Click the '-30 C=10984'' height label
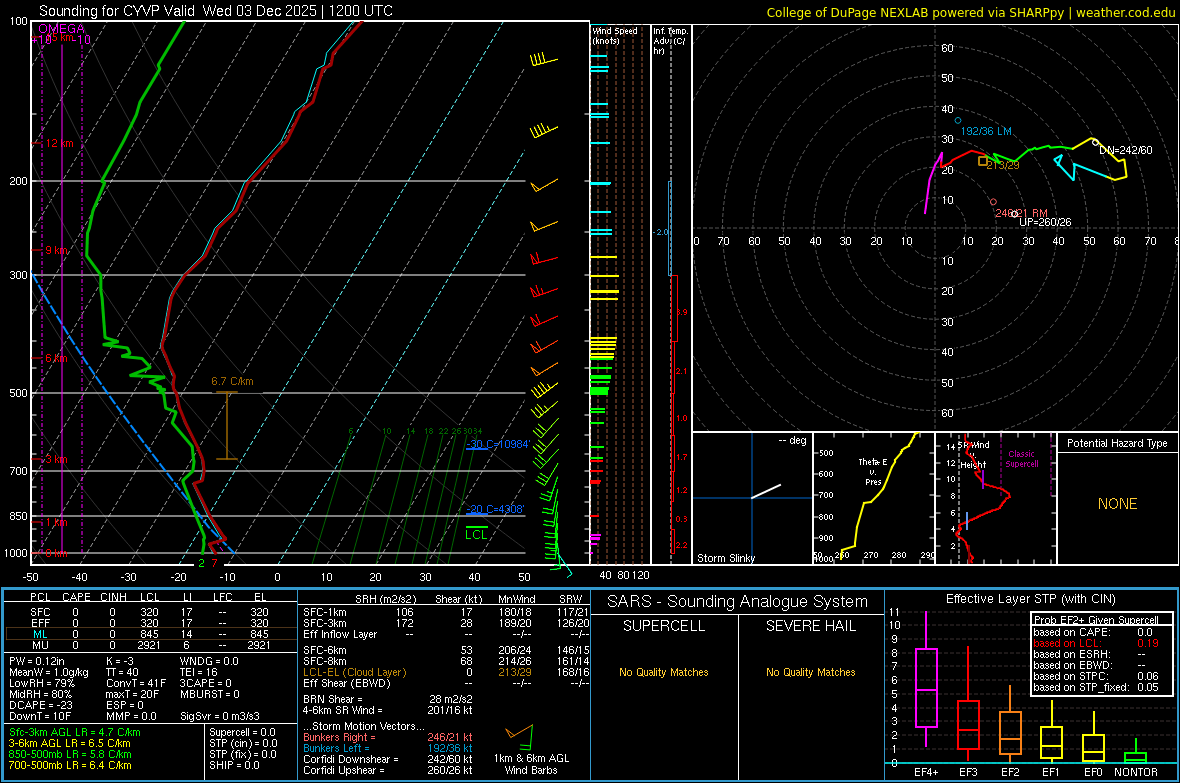The width and height of the screenshot is (1180, 783). (497, 444)
